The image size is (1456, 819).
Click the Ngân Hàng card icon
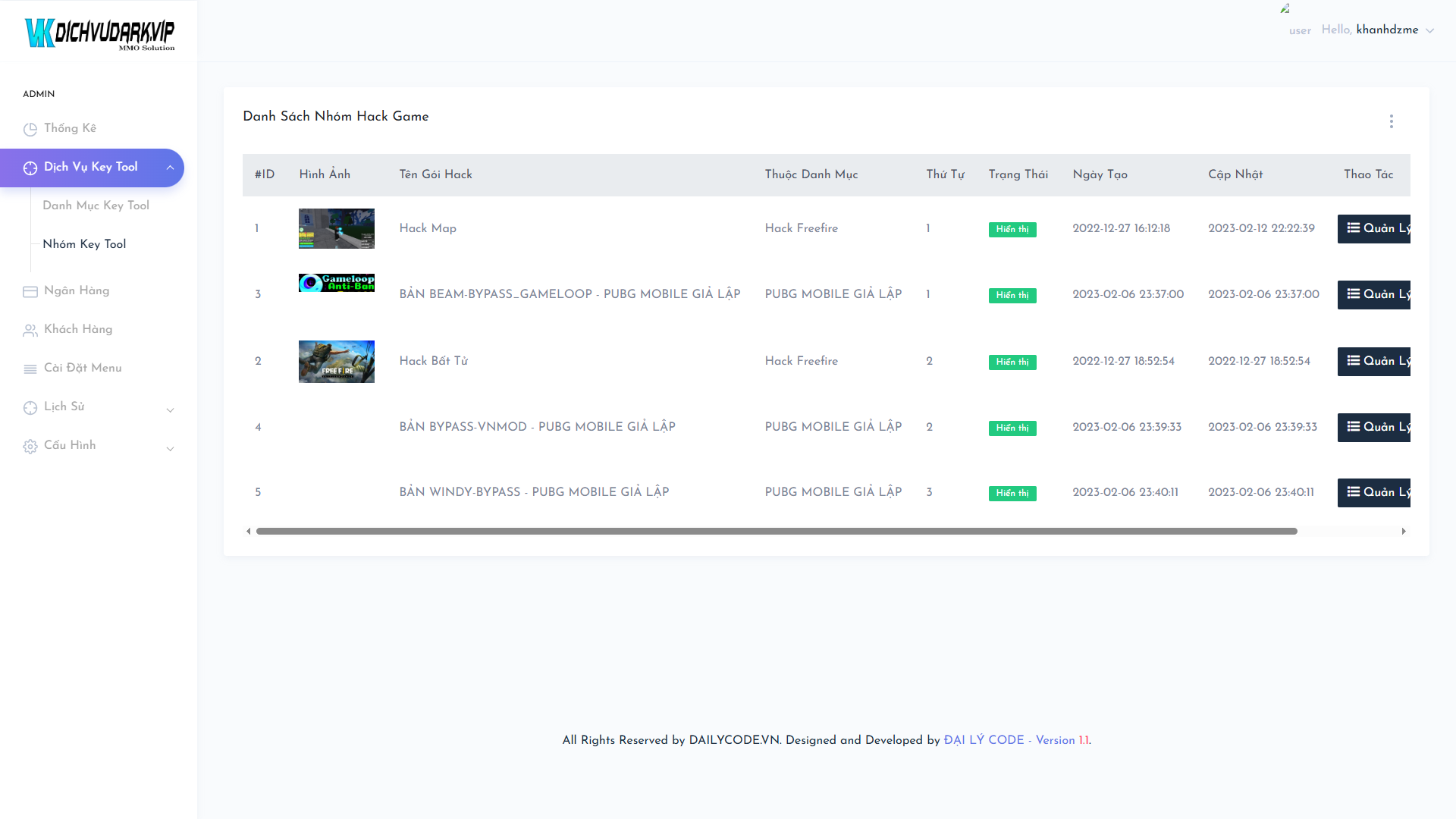(x=30, y=291)
